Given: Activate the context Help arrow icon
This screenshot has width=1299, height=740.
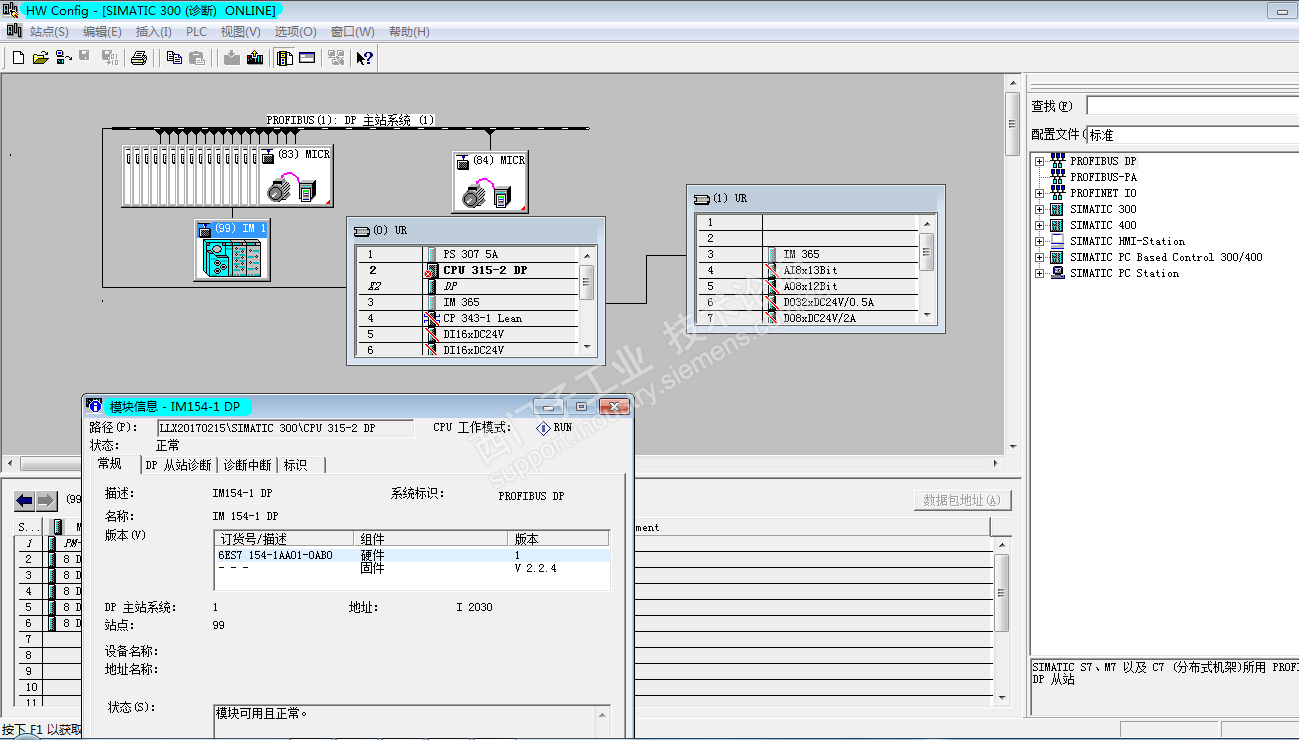Looking at the screenshot, I should (364, 58).
